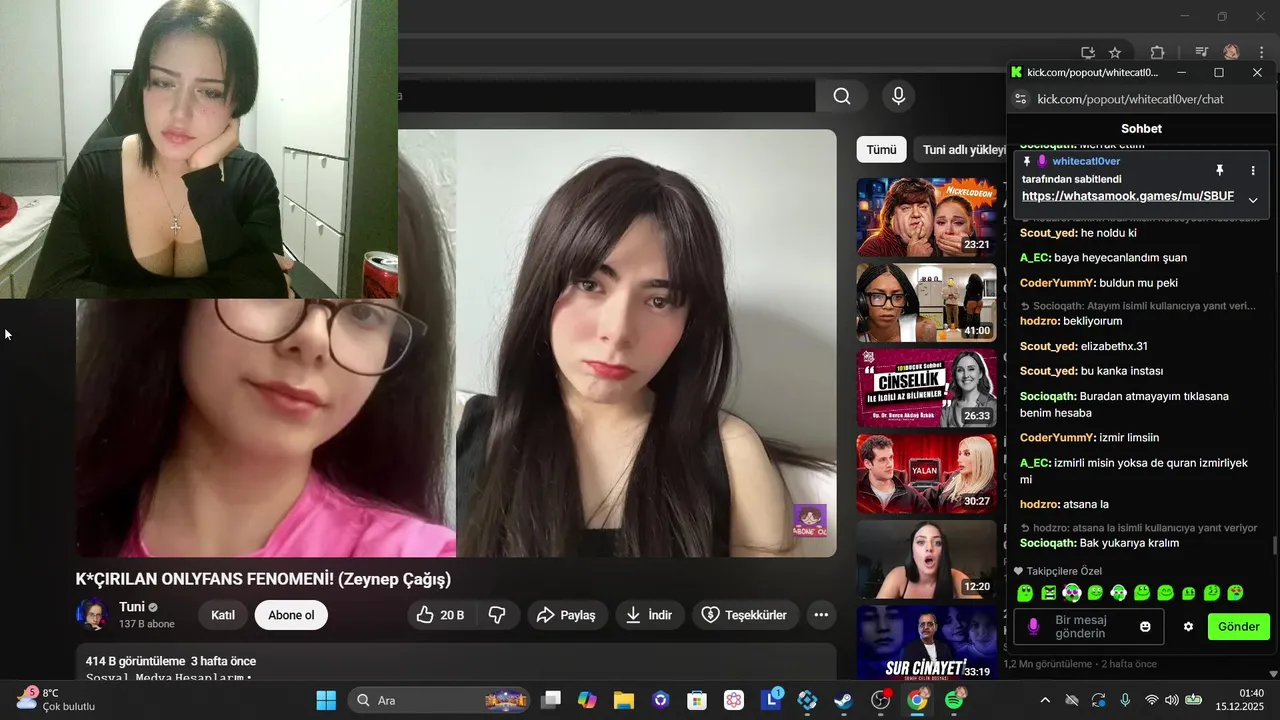Bookmark this page with star icon
This screenshot has height=720, width=1280.
coord(1115,53)
